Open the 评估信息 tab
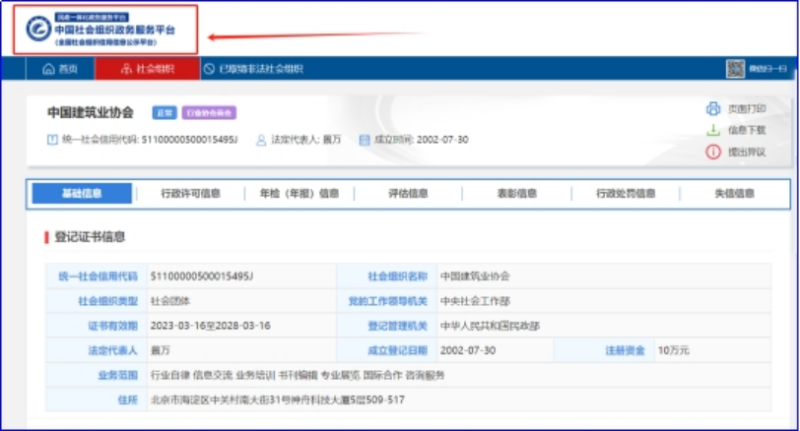 (408, 193)
